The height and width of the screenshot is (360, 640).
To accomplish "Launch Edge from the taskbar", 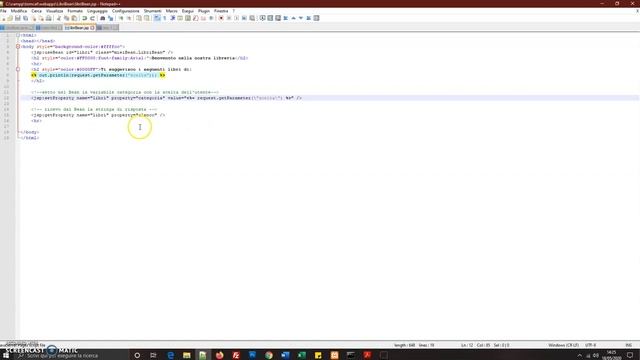I will (171, 356).
